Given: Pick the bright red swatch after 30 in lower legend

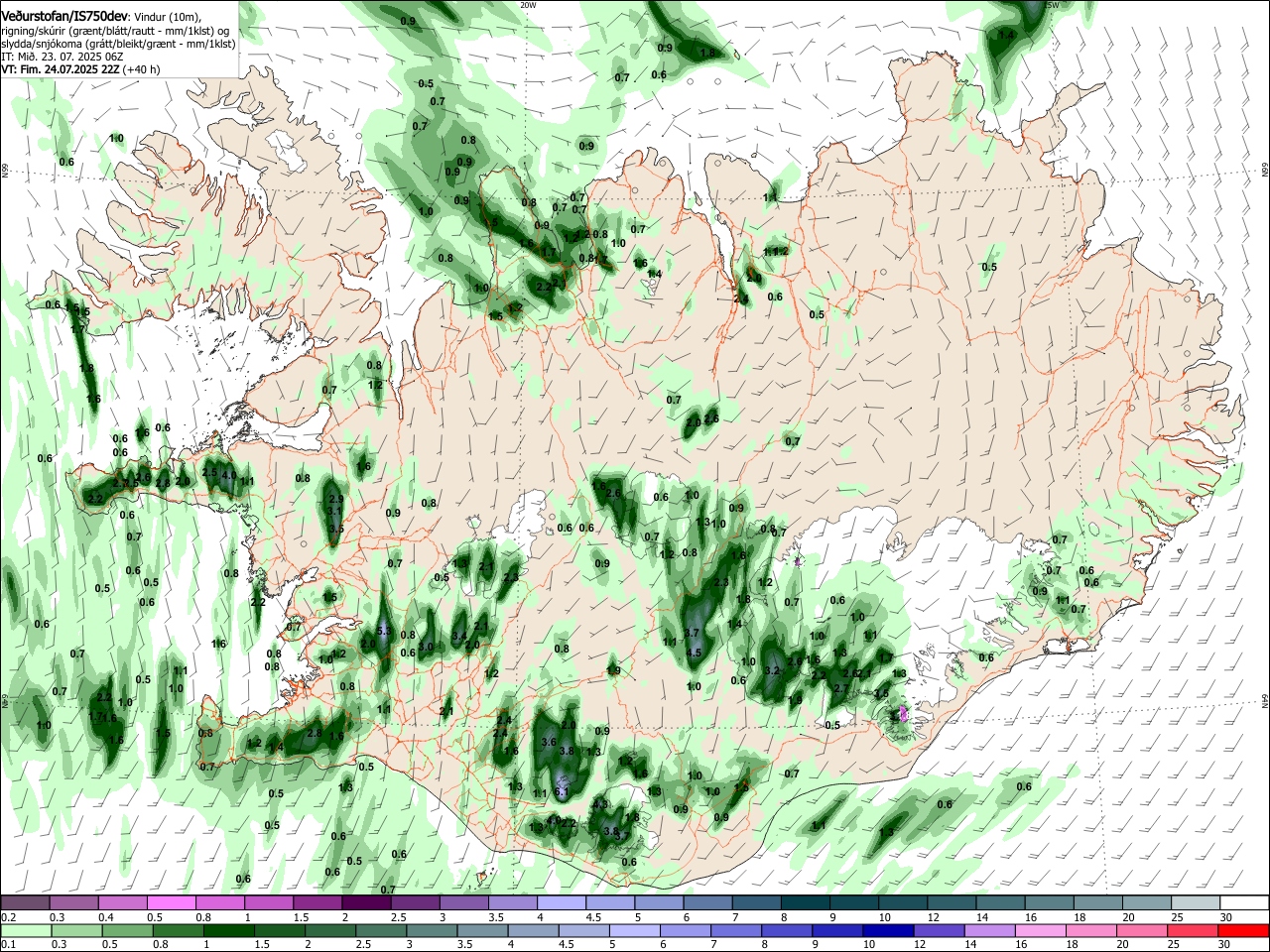Looking at the screenshot, I should tap(1242, 931).
